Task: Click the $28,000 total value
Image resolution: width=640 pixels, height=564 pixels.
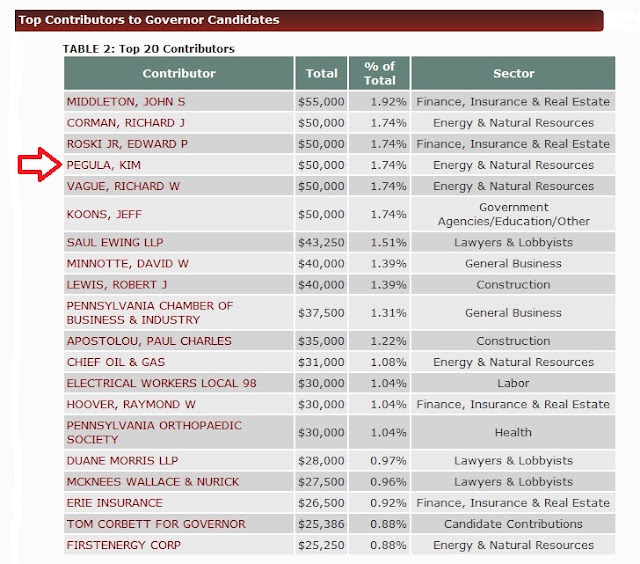Action: click(x=321, y=461)
